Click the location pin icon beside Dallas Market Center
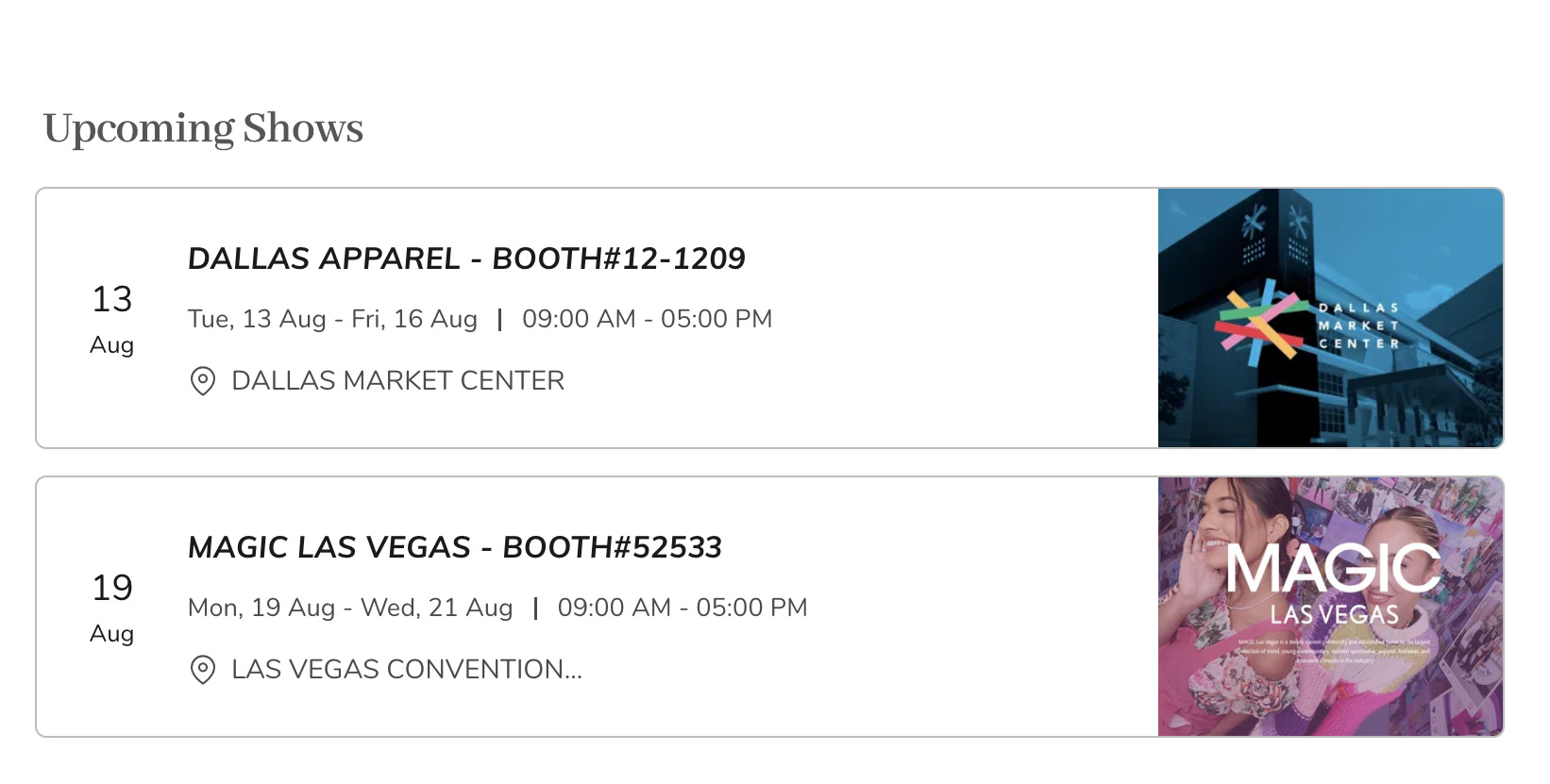Viewport: 1550px width, 784px height. [202, 381]
